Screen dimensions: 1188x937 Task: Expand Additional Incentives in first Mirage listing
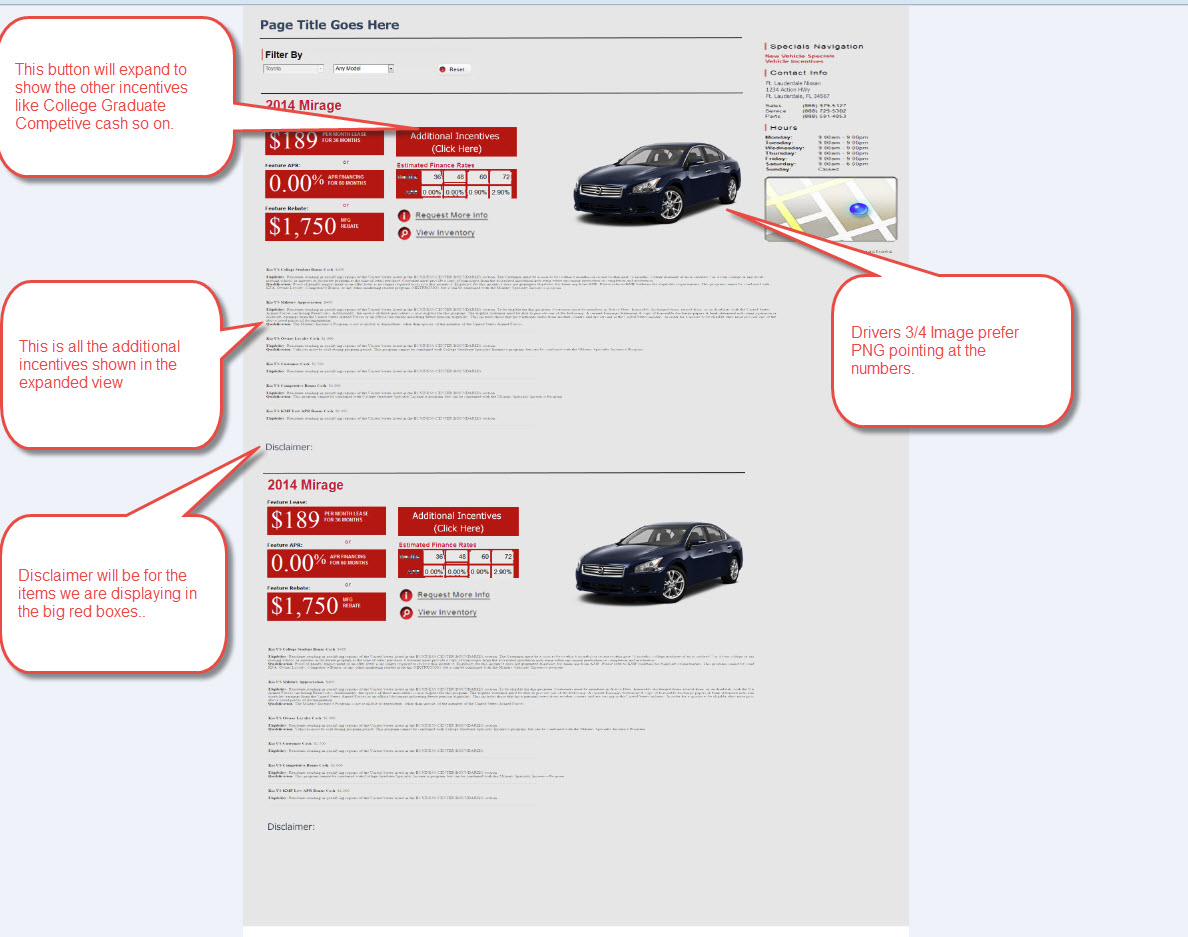pyautogui.click(x=455, y=142)
